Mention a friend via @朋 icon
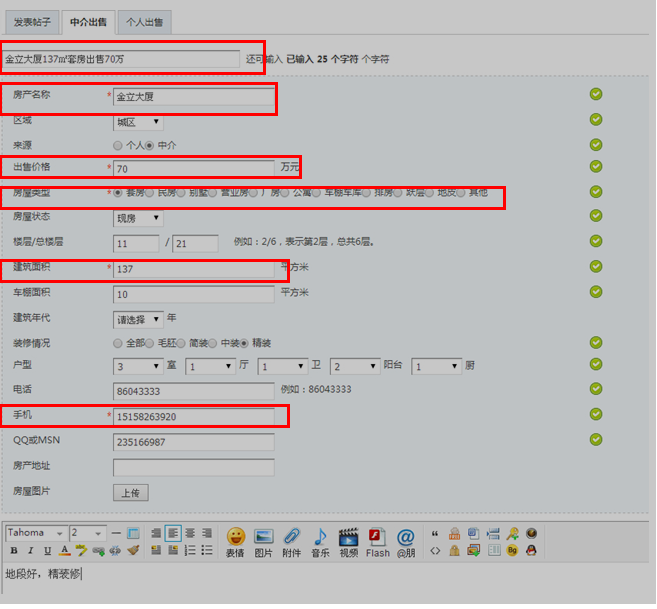The width and height of the screenshot is (657, 609). tap(405, 541)
